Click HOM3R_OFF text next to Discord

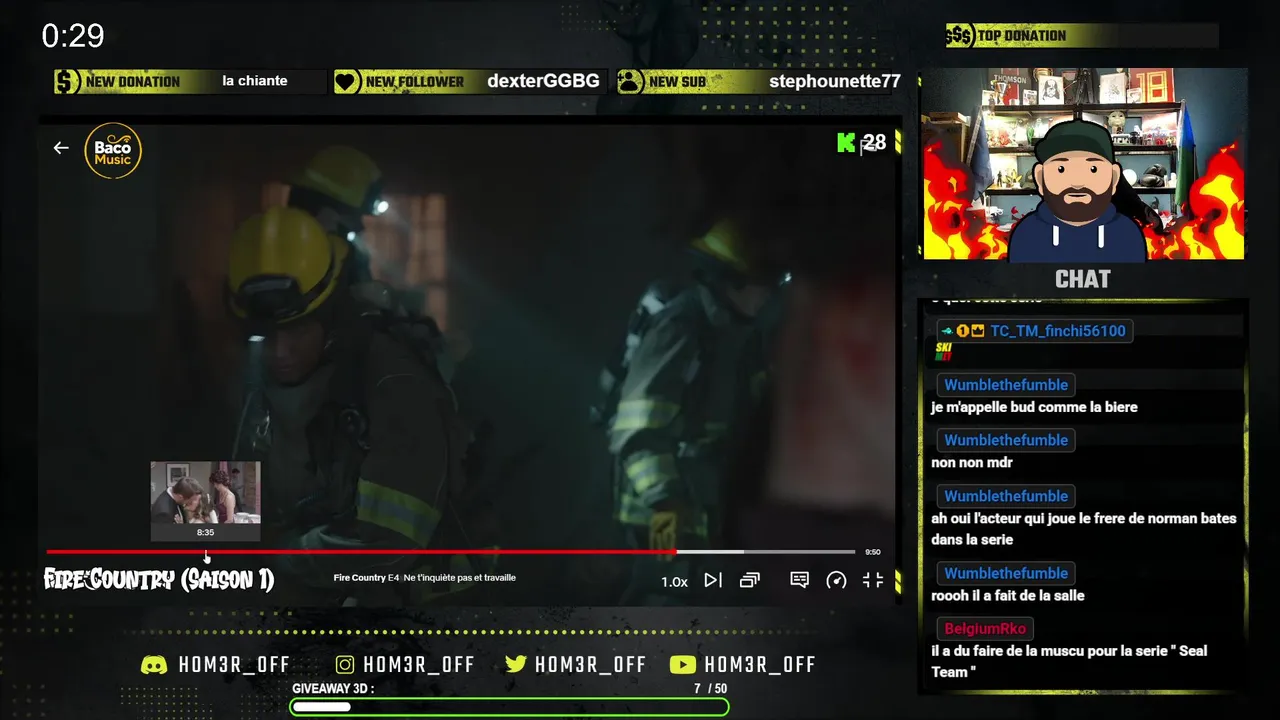pyautogui.click(x=234, y=665)
